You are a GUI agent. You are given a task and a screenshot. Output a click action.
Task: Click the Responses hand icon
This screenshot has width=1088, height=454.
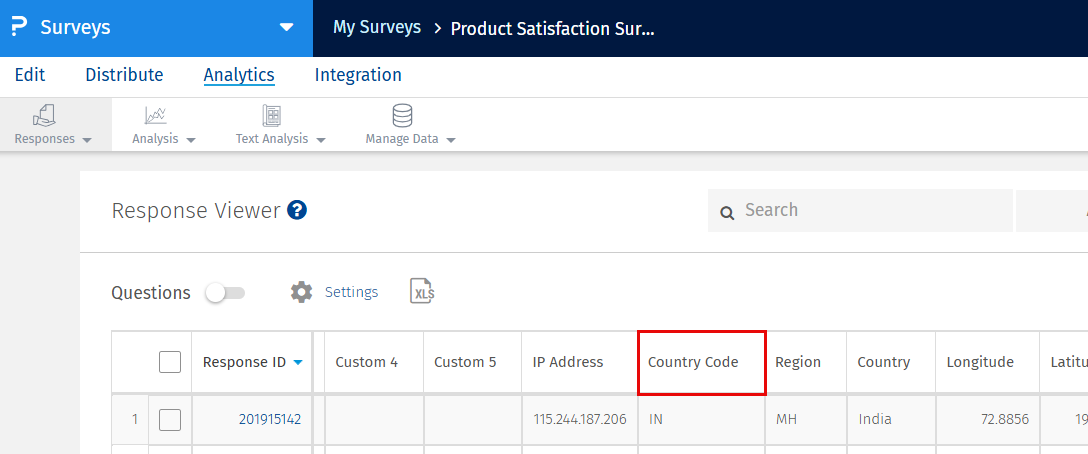pos(44,115)
